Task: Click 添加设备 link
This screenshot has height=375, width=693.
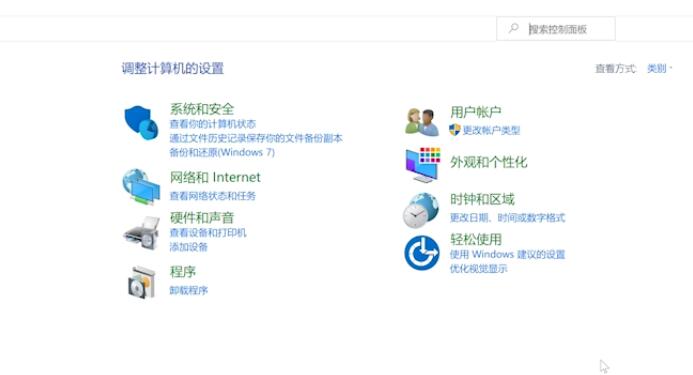Action: (189, 247)
